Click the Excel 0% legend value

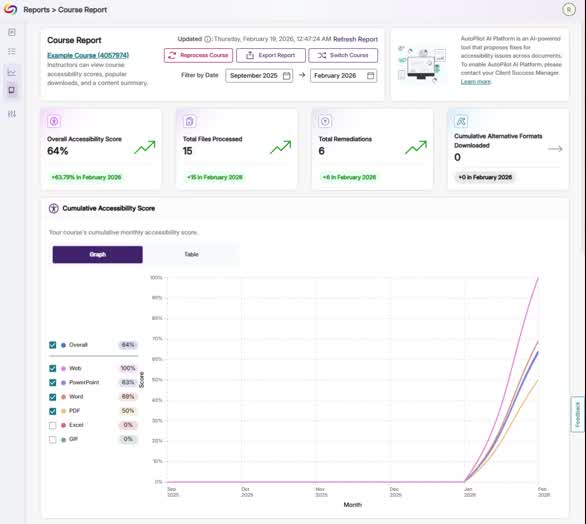click(128, 425)
